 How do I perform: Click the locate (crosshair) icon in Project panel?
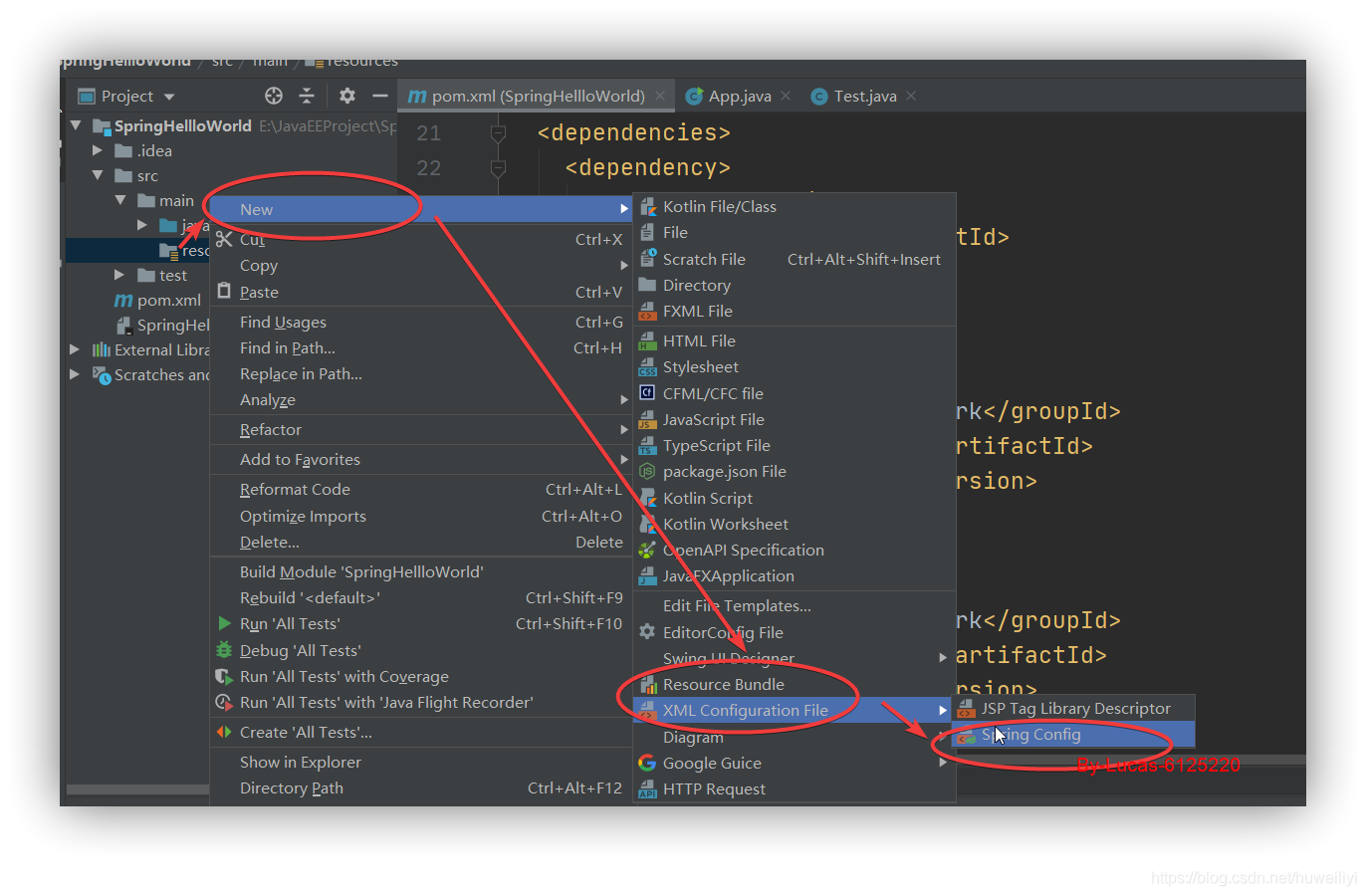click(x=274, y=96)
